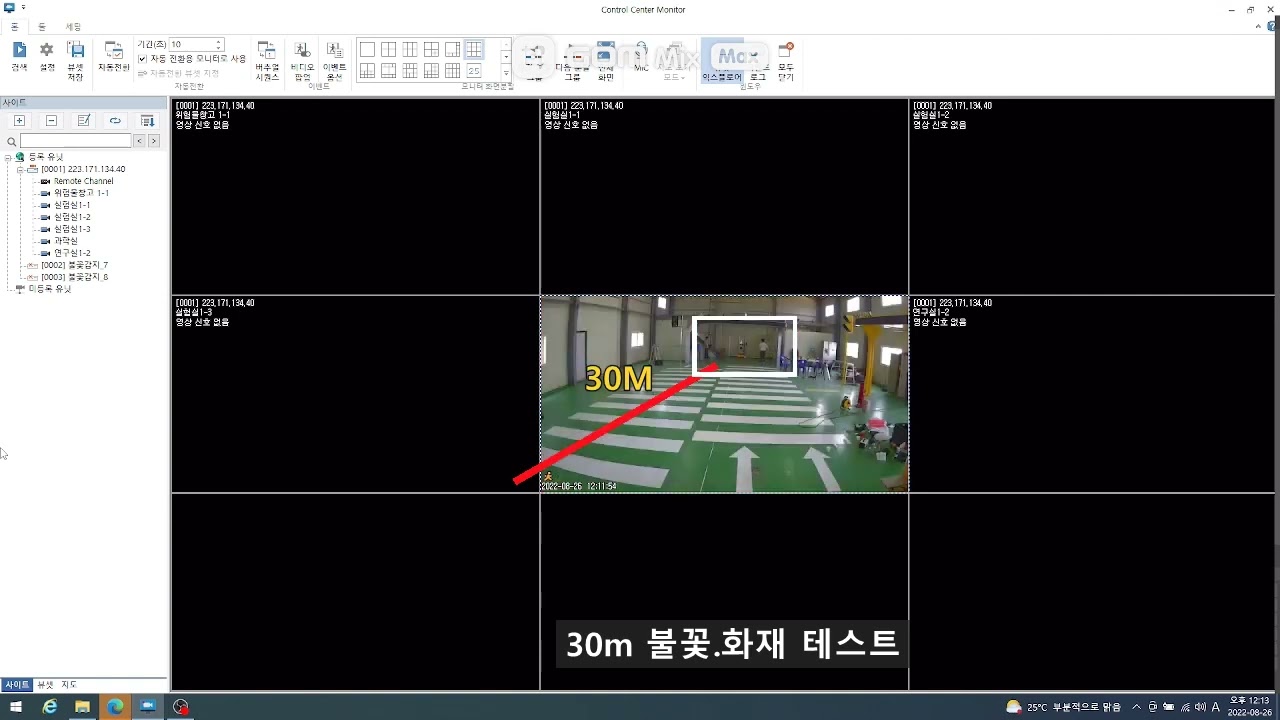Click the 비디오 팝업 icon

click(302, 60)
